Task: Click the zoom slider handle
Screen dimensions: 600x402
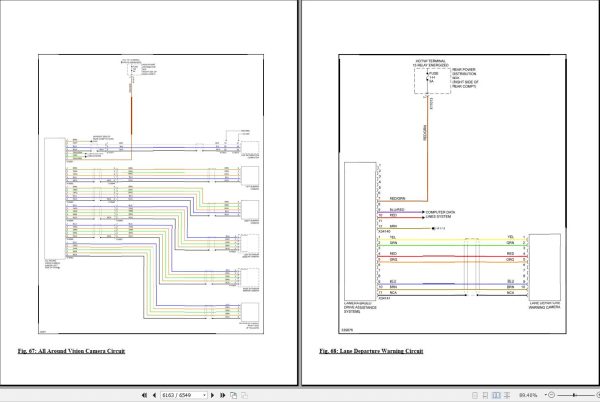Action: (574, 395)
